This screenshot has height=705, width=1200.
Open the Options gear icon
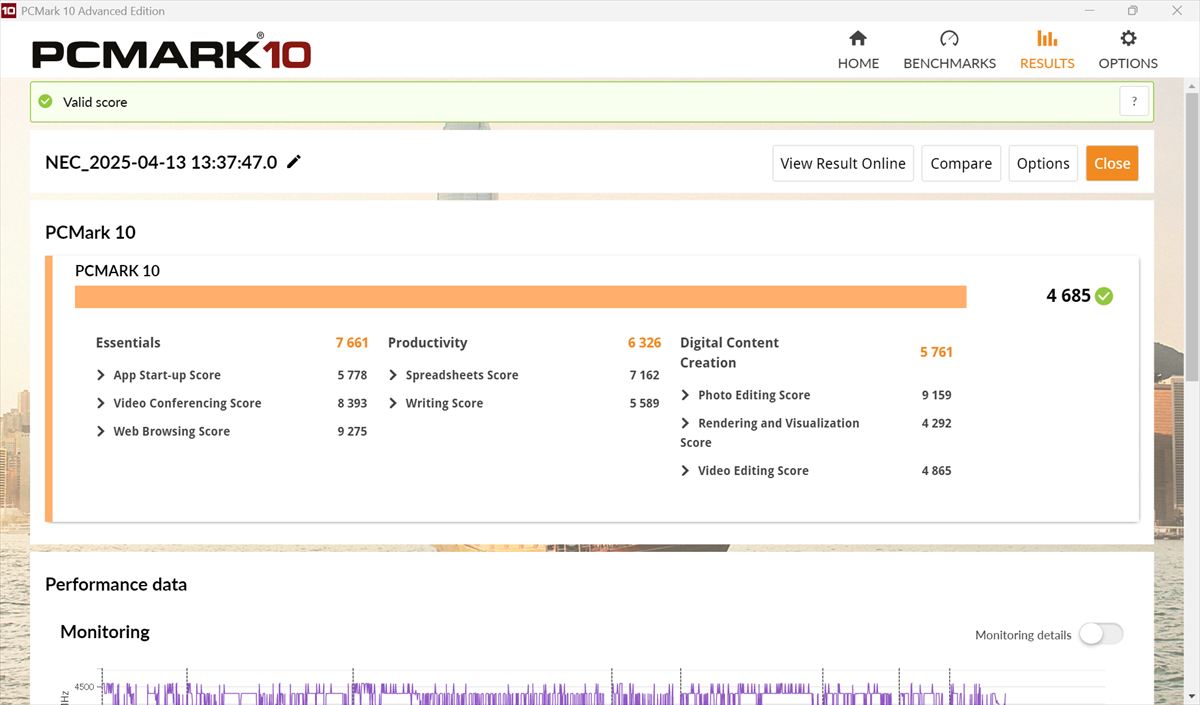(1128, 38)
